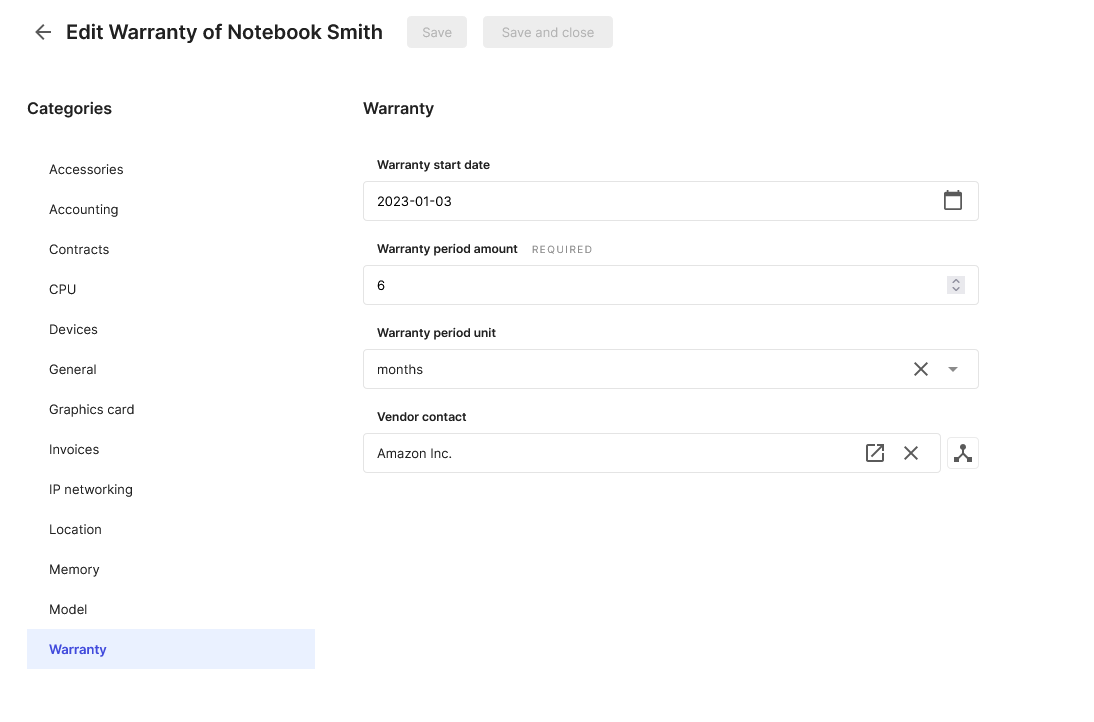This screenshot has width=1094, height=722.
Task: Click the back arrow icon
Action: pyautogui.click(x=43, y=32)
